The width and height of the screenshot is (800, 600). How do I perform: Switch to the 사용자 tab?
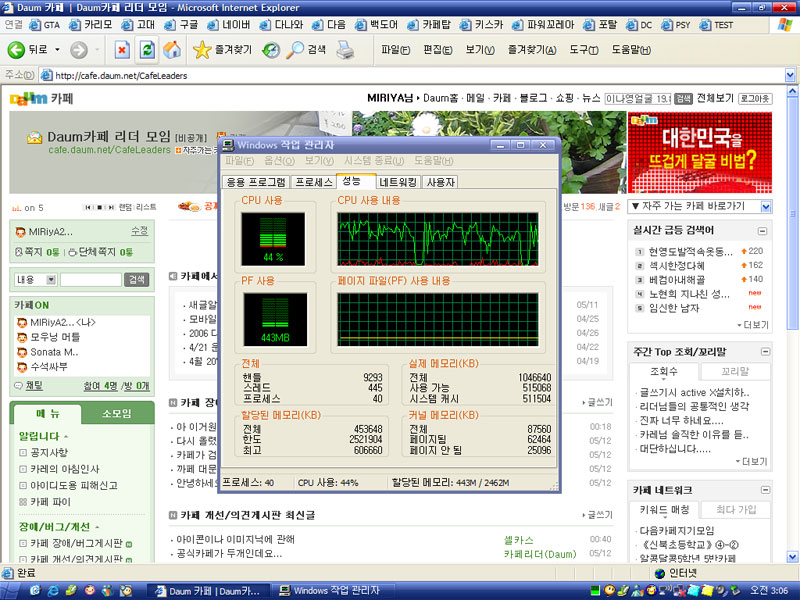pos(440,182)
